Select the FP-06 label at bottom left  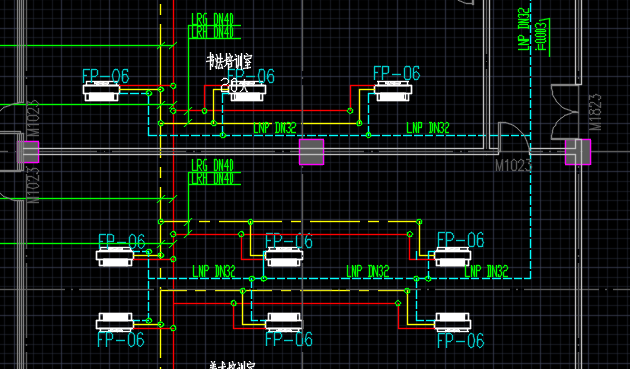[121, 340]
